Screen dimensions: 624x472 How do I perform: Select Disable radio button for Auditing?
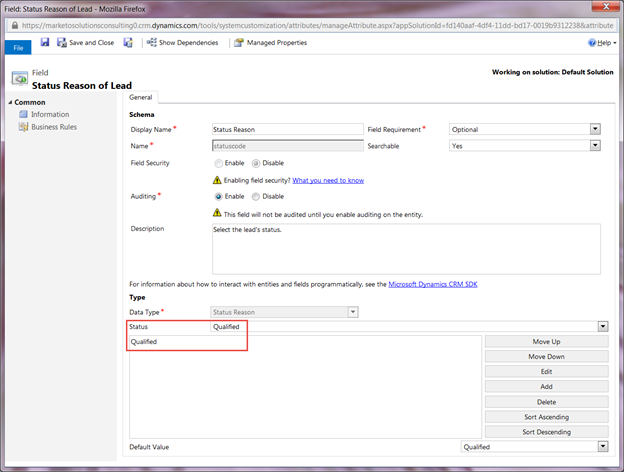pos(256,197)
